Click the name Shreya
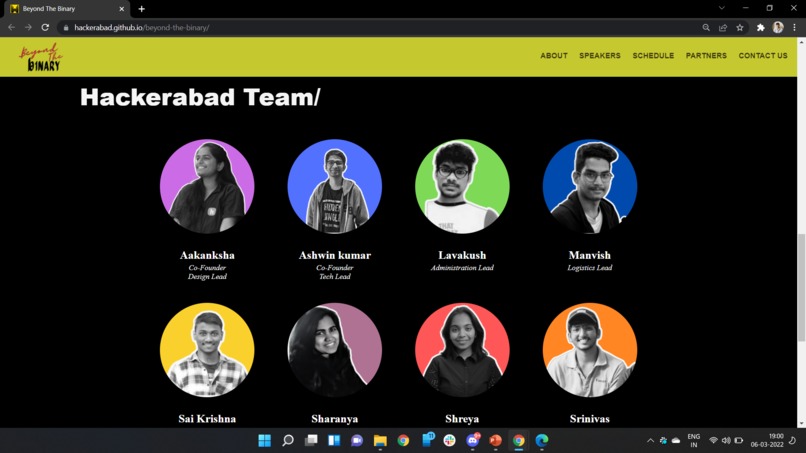 462,419
